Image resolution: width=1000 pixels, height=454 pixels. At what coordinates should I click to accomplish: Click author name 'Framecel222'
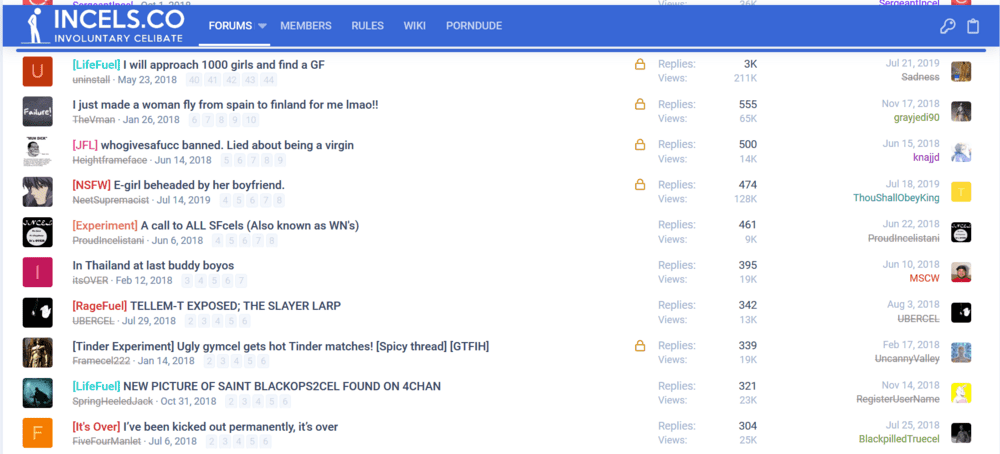(x=101, y=361)
